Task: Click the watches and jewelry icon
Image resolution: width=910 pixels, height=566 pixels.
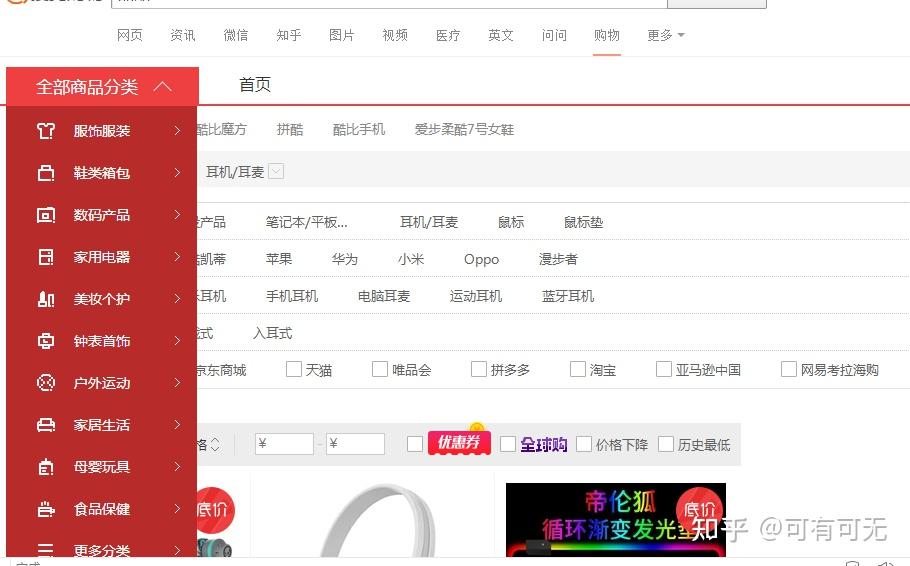Action: click(x=46, y=341)
